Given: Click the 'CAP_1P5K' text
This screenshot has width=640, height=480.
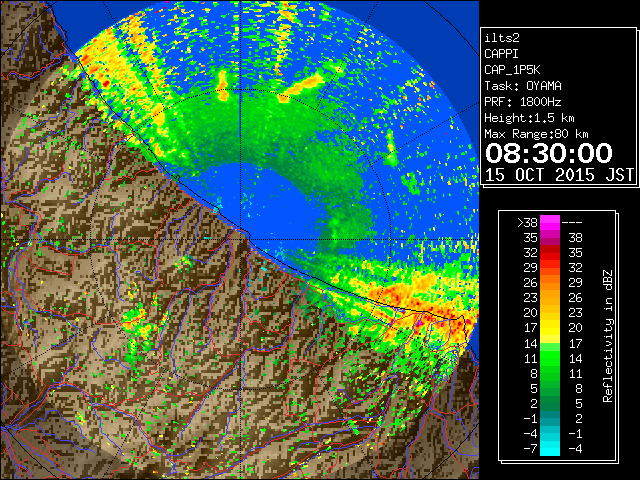Looking at the screenshot, I should pyautogui.click(x=512, y=70).
